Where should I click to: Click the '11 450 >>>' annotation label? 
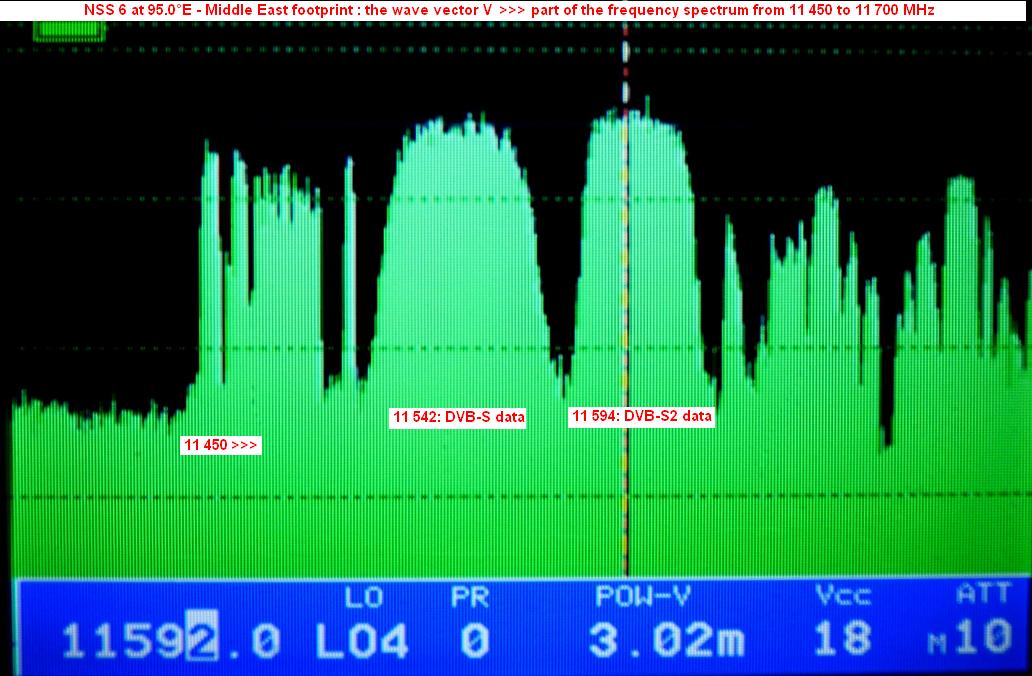(x=221, y=444)
